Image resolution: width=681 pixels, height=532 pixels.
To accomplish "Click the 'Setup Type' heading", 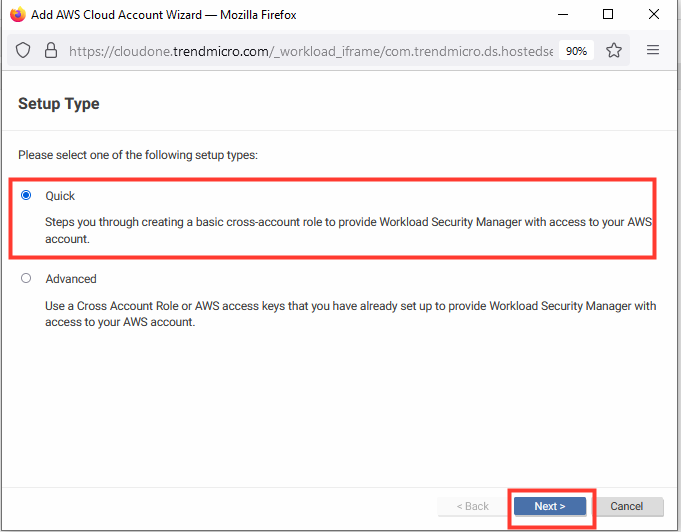I will 59,104.
